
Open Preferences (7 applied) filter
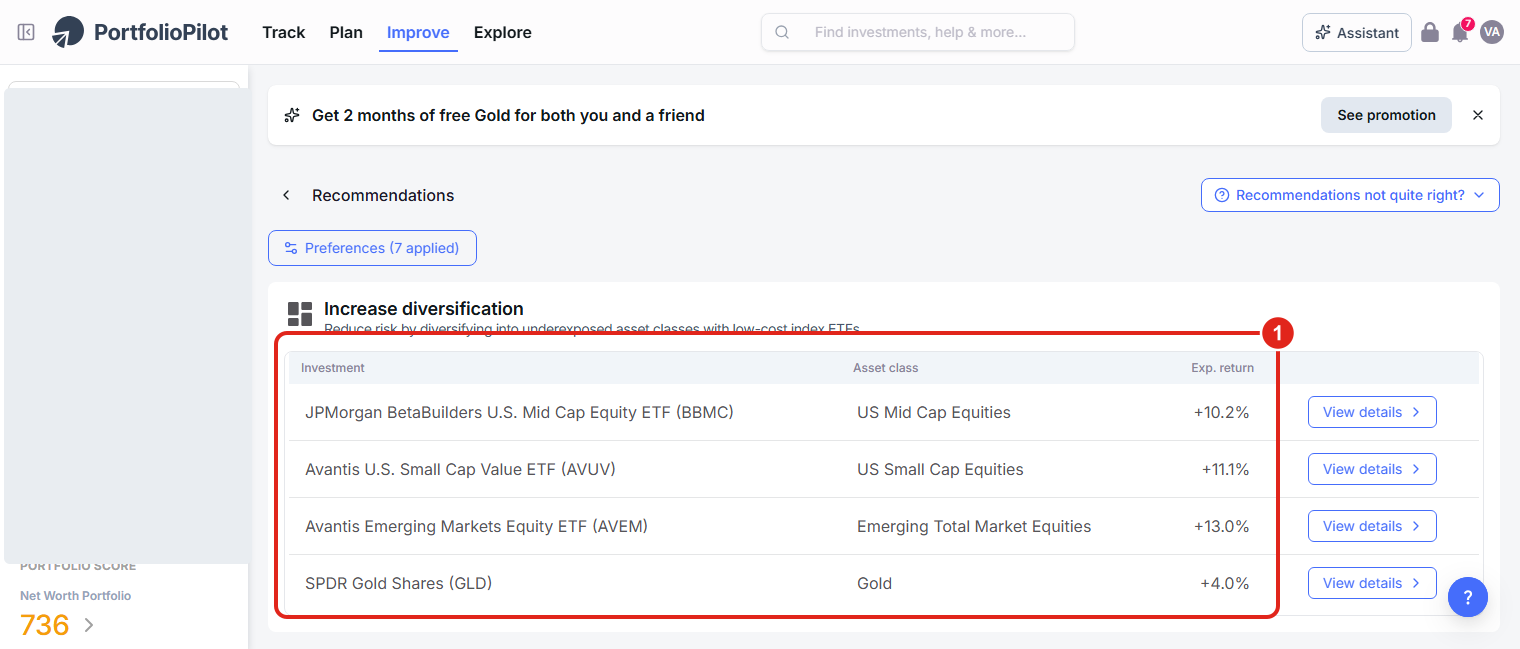point(372,248)
